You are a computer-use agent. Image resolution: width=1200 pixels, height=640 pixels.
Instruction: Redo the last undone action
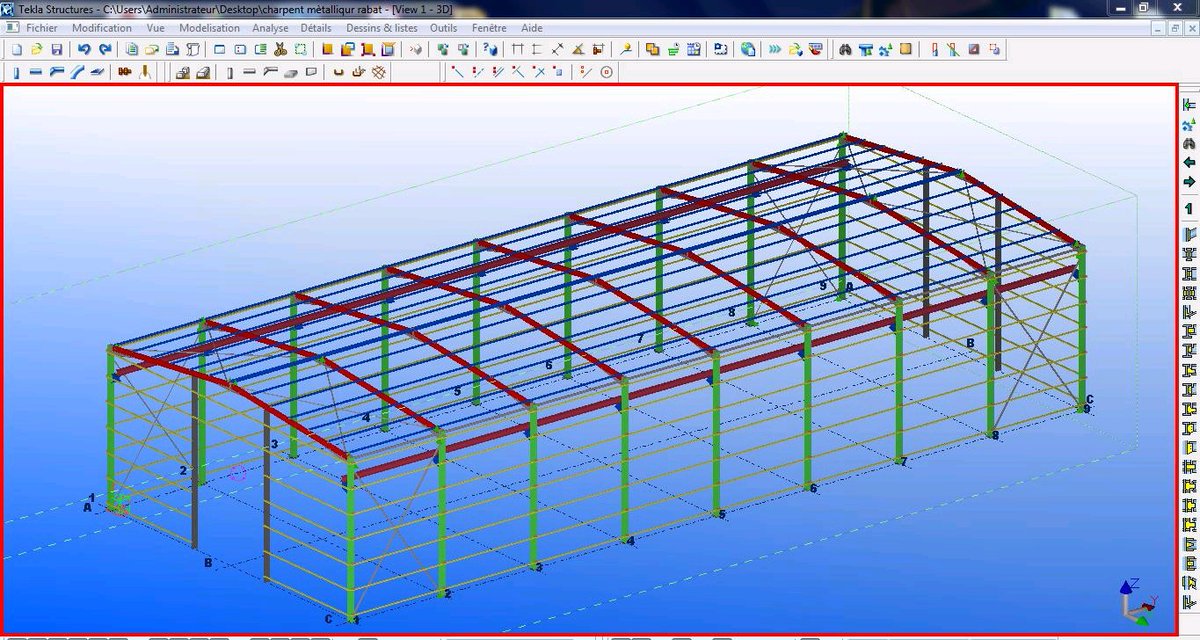click(105, 49)
